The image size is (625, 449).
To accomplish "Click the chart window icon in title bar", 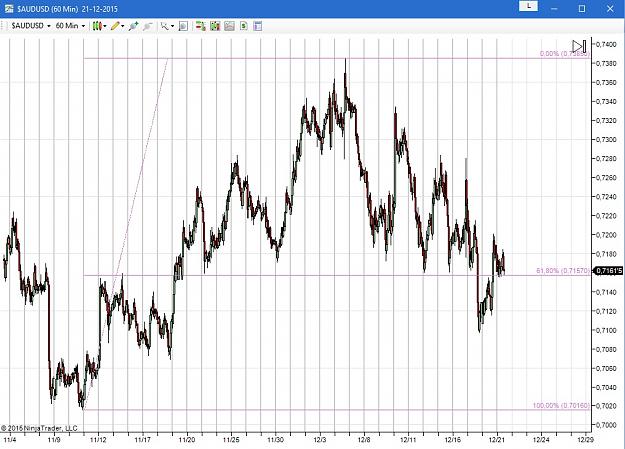I will (8, 8).
